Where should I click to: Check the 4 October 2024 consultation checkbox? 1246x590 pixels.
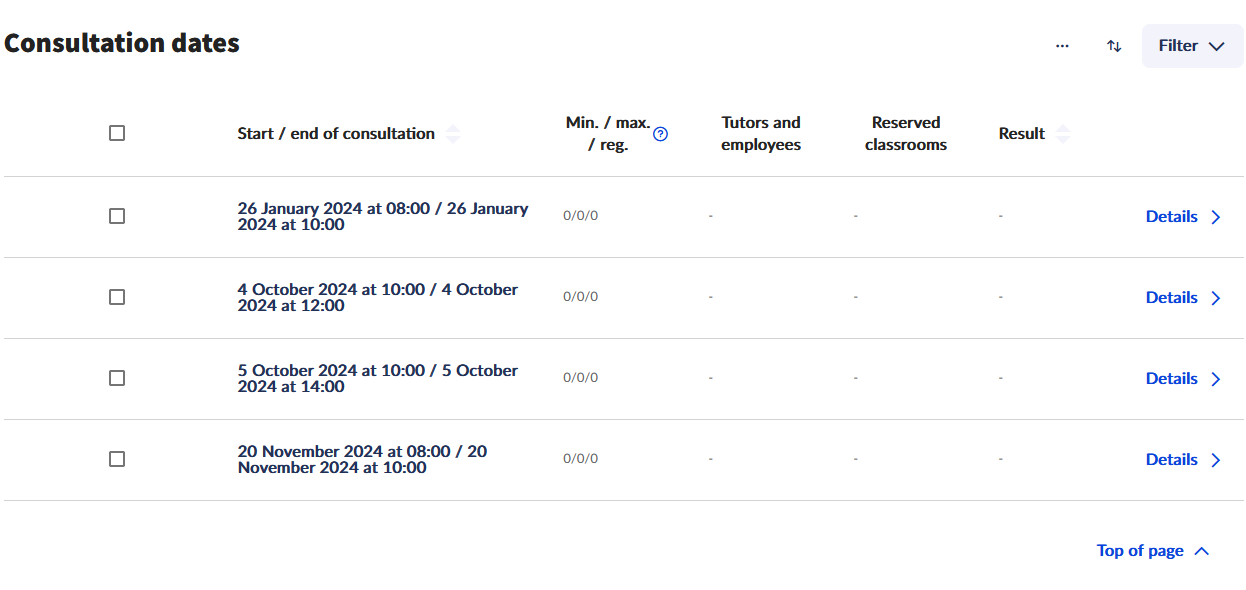point(117,297)
